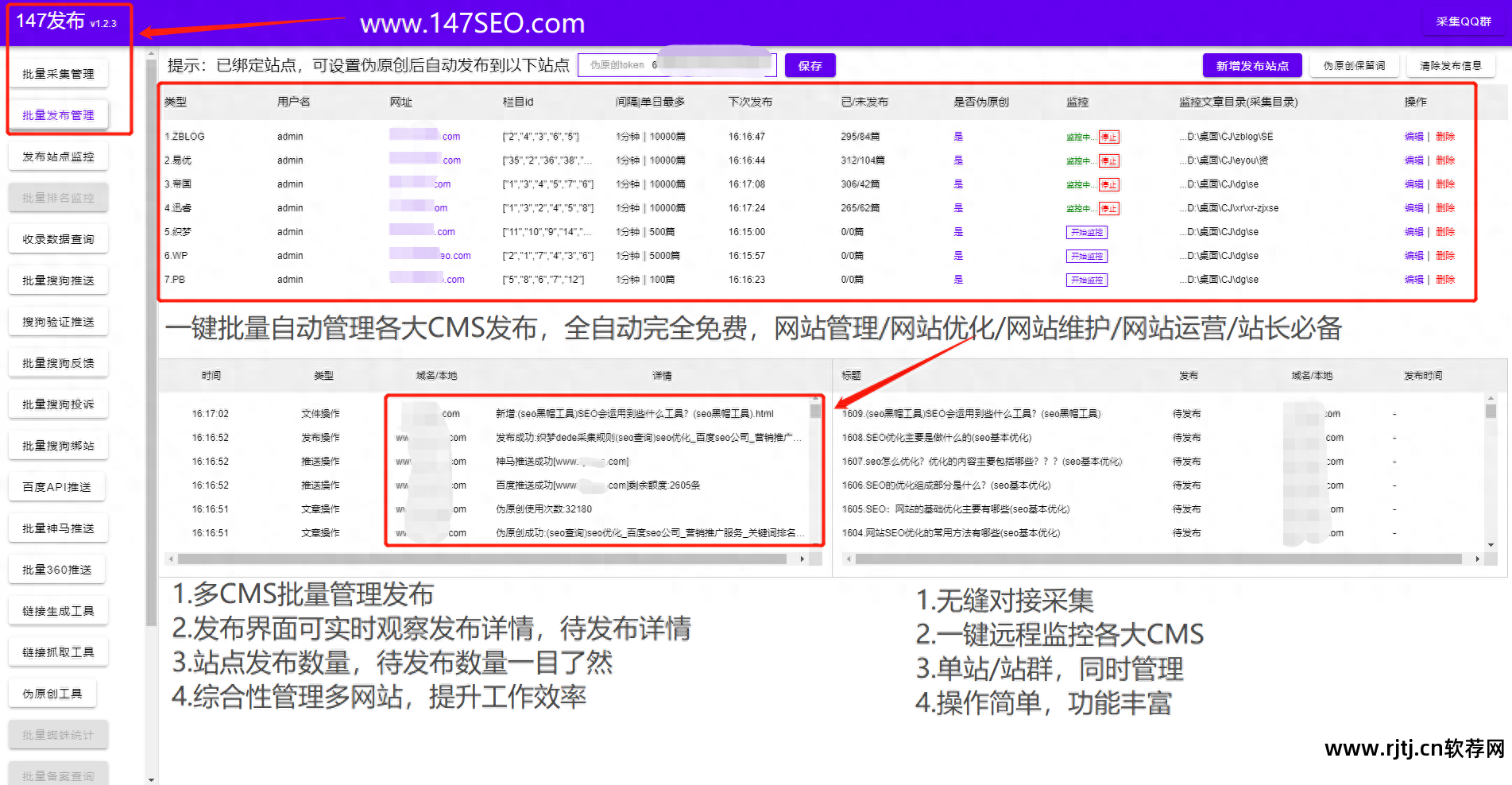The image size is (1512, 785).
Task: Open 批量搜狗推送 in the sidebar
Action: tap(58, 280)
